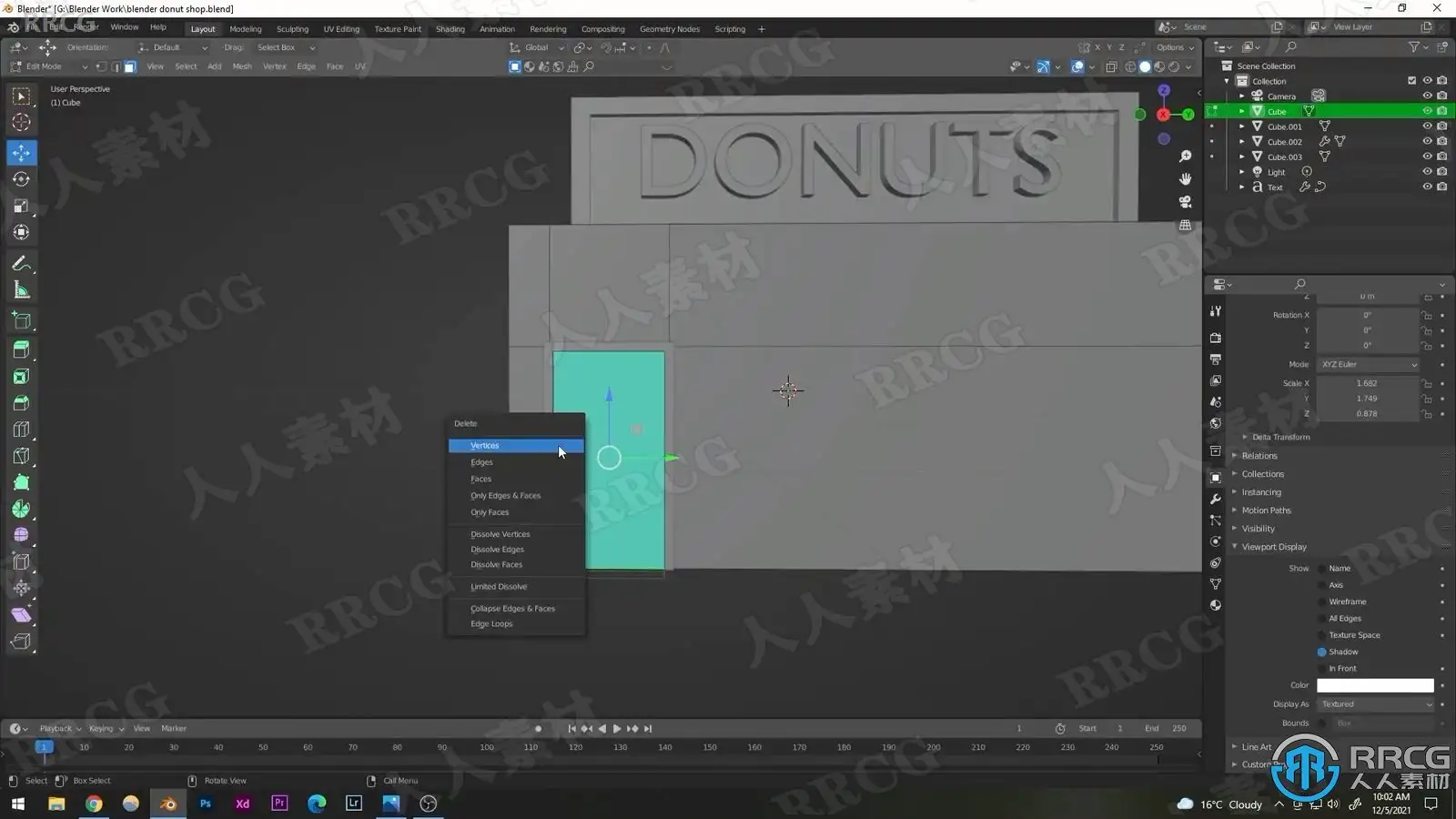Select the Extrude Region tool
The width and height of the screenshot is (1456, 819).
21,349
